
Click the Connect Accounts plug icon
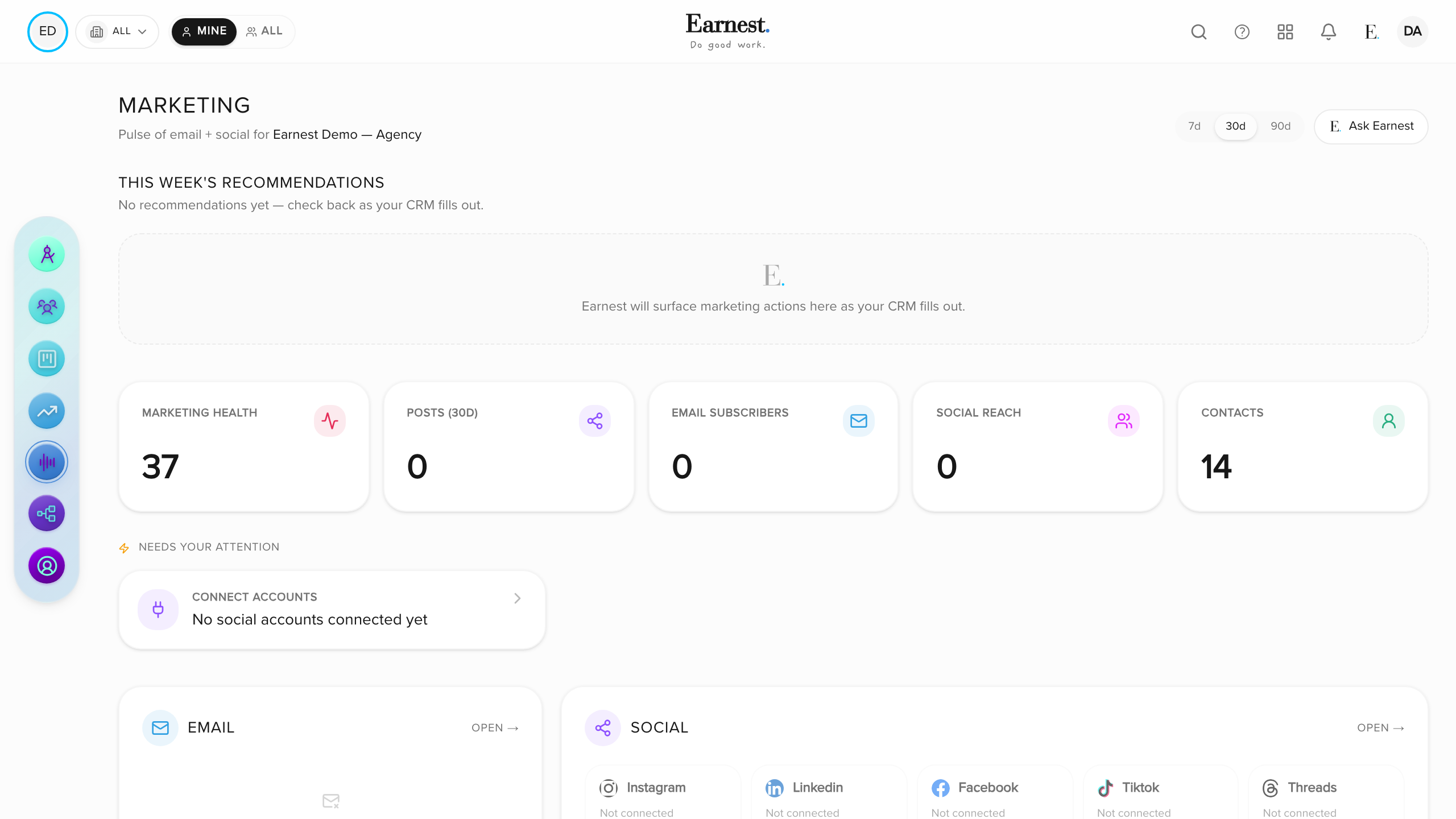(158, 610)
